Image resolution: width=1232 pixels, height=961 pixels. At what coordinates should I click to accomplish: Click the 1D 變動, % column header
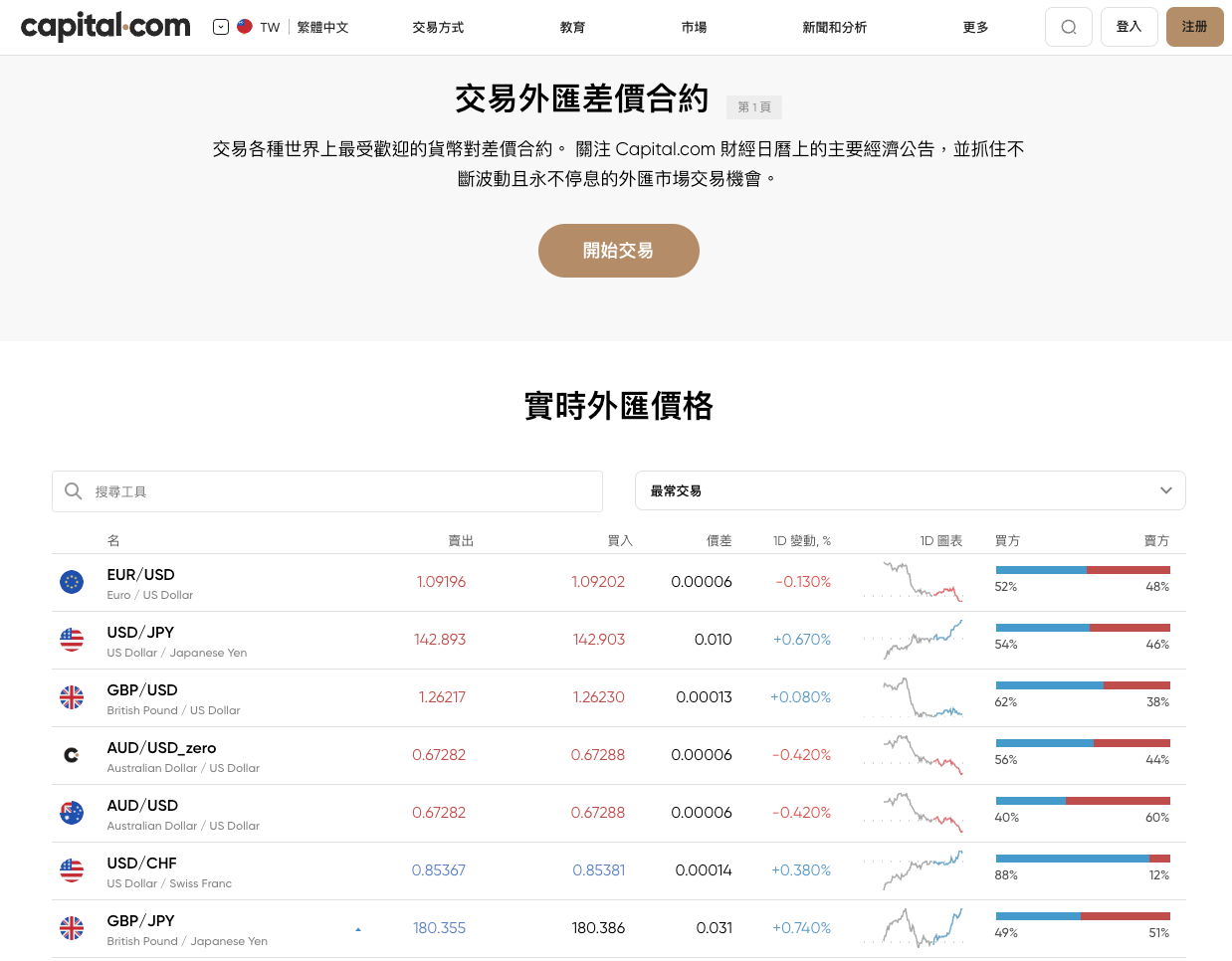point(802,541)
